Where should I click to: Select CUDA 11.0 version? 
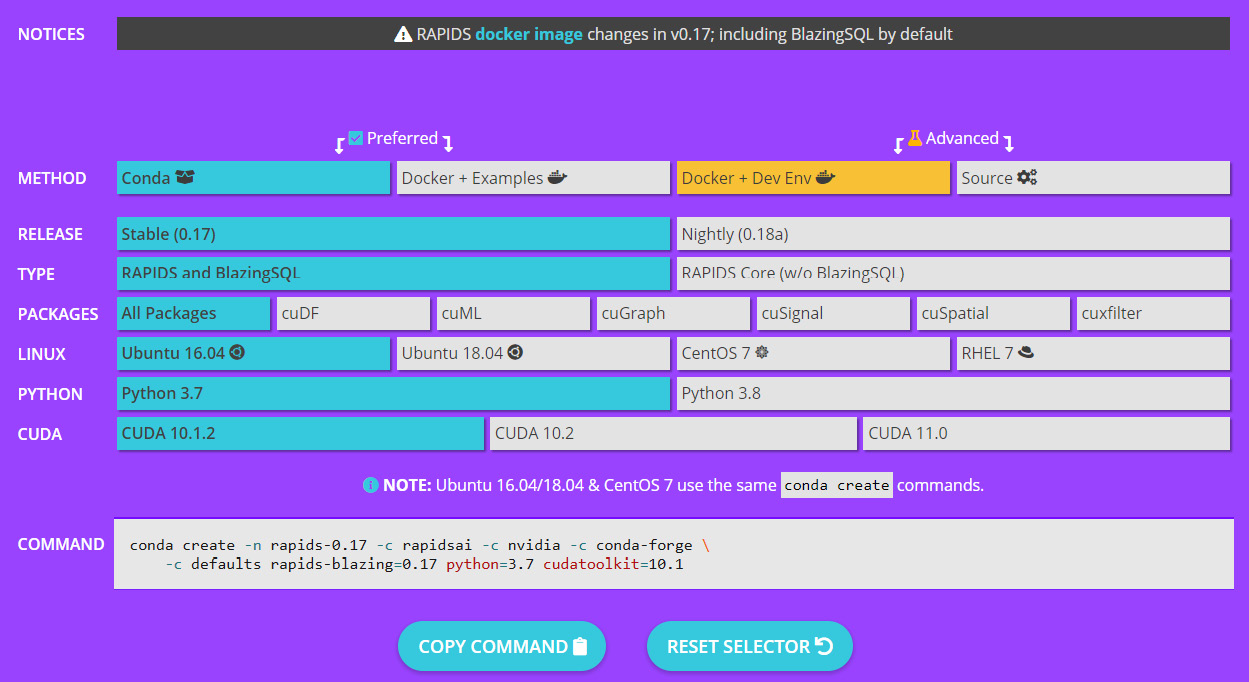coord(1046,434)
